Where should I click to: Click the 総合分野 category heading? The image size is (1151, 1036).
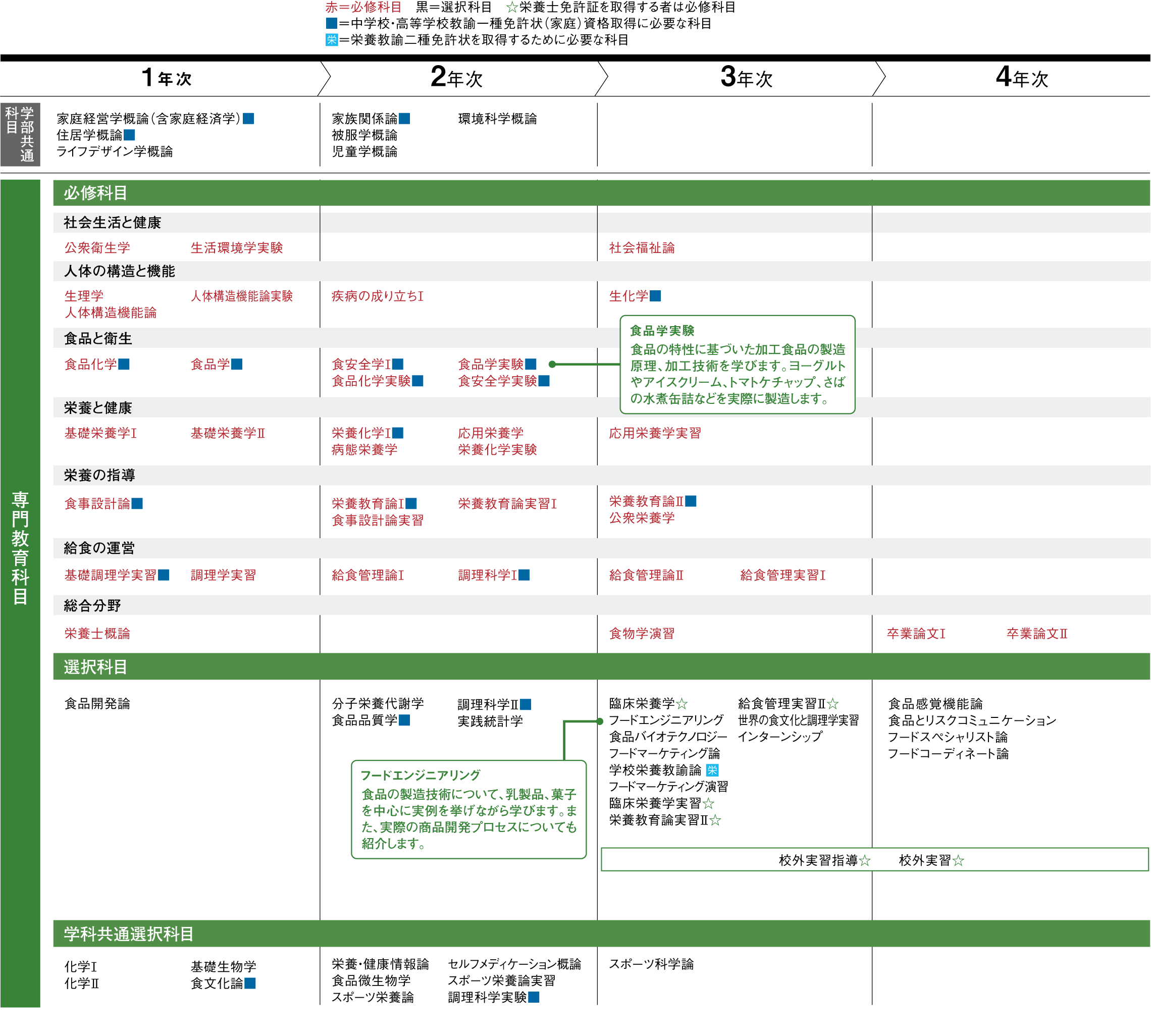(x=92, y=606)
